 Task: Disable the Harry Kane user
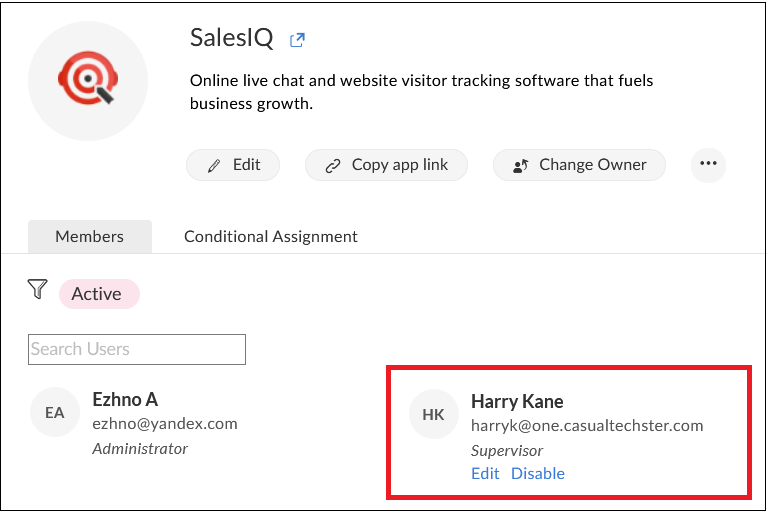pos(538,473)
